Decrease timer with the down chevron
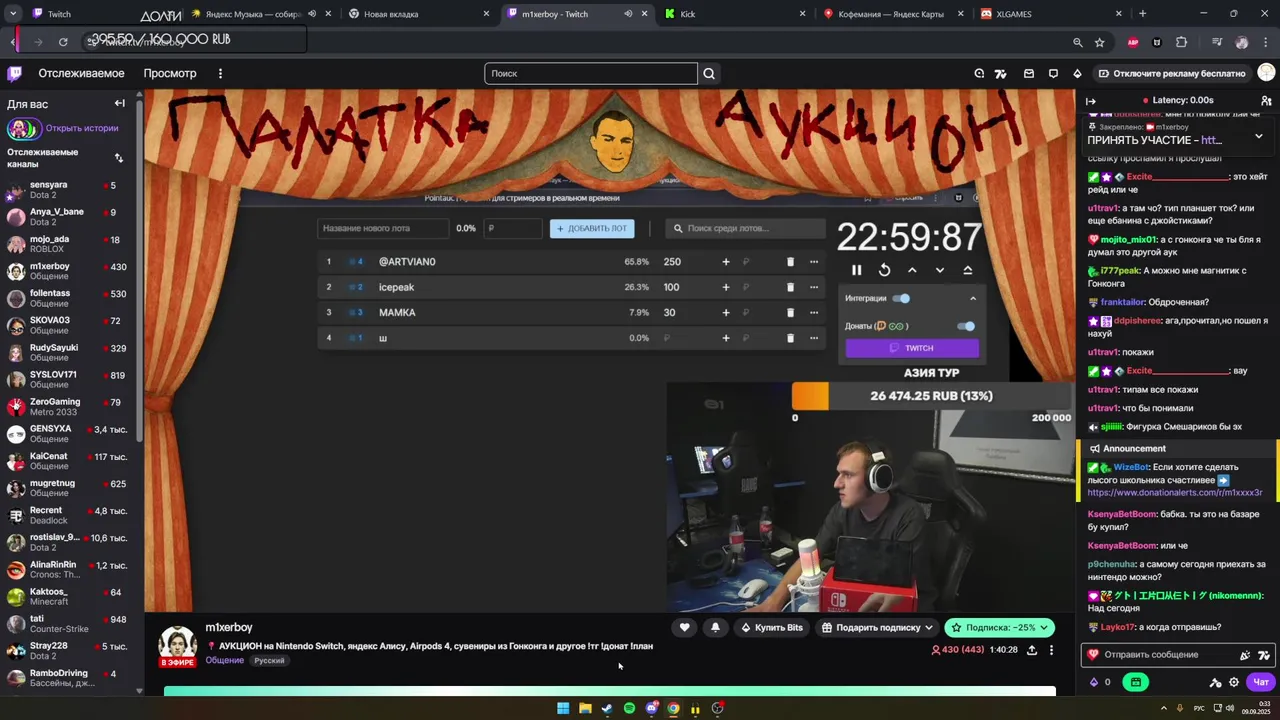1280x720 pixels. point(939,270)
